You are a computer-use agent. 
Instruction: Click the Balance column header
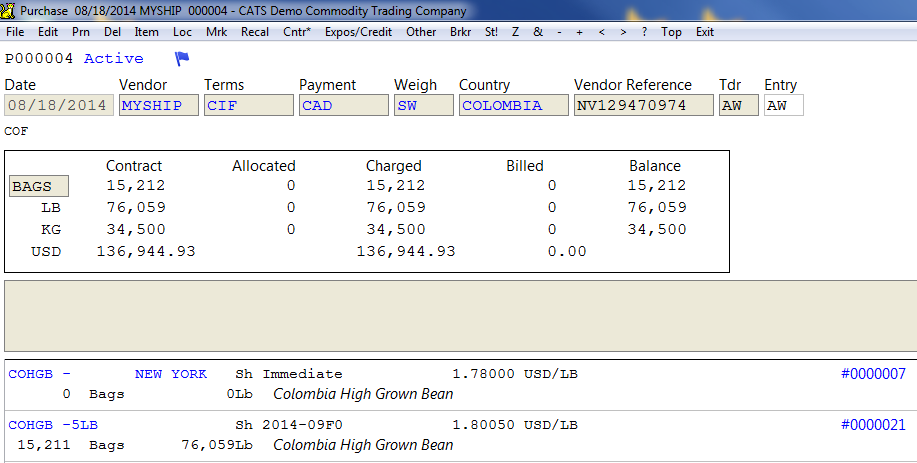point(655,166)
